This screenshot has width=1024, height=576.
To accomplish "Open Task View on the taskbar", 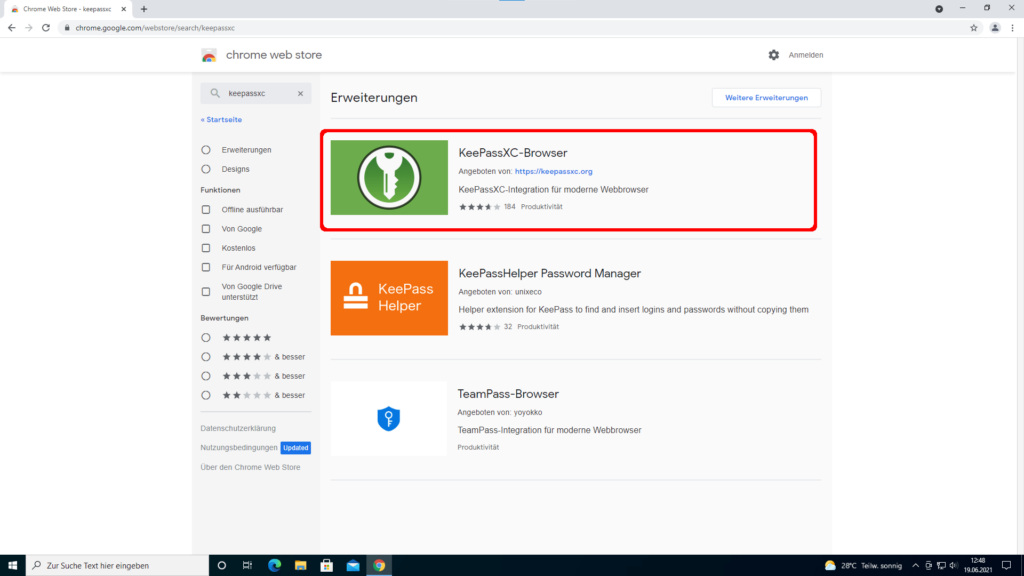I will pos(248,566).
